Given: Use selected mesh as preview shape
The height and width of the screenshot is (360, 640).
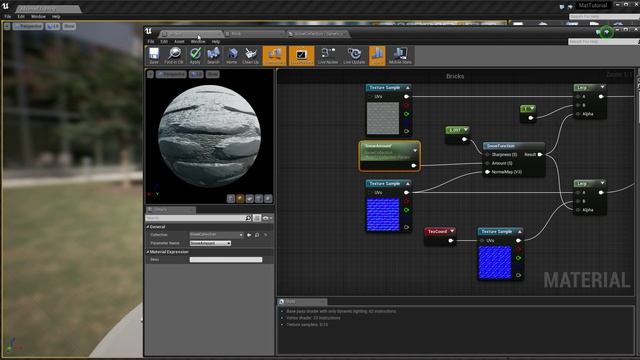Looking at the screenshot, I should tap(268, 199).
